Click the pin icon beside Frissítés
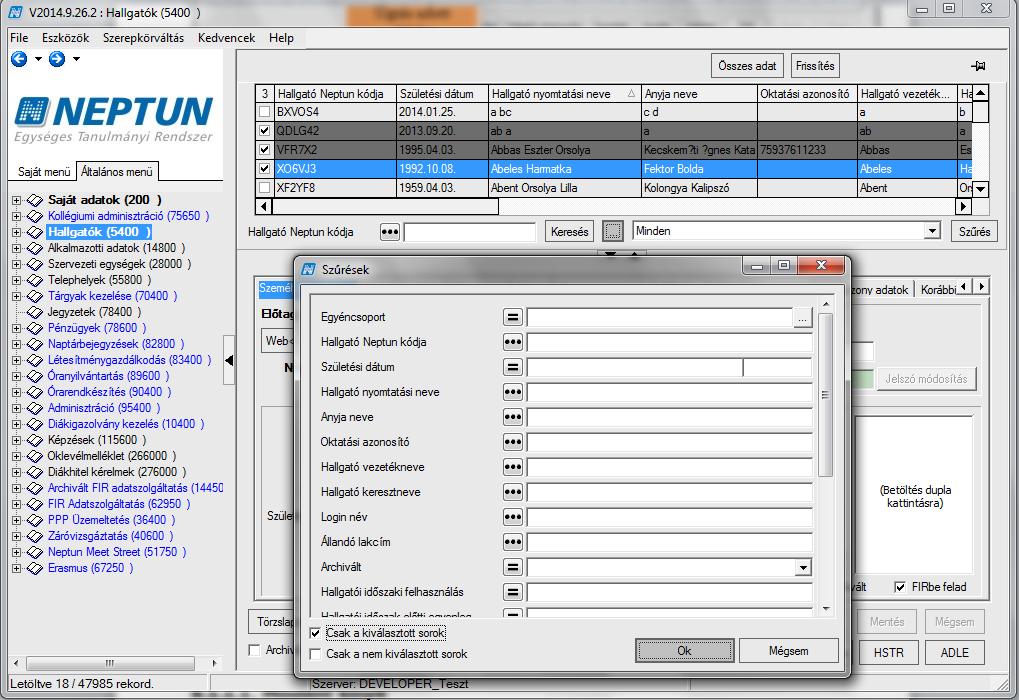Screen dimensions: 1019x700 coord(978,66)
